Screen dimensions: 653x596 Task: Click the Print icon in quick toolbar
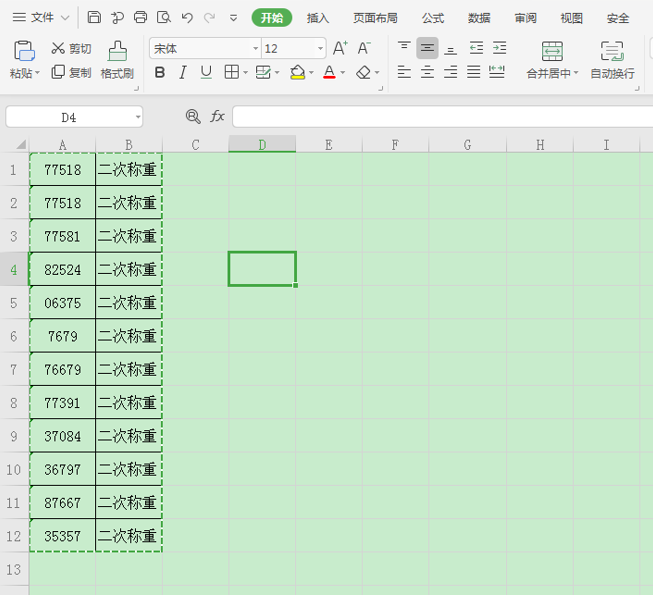[x=140, y=17]
